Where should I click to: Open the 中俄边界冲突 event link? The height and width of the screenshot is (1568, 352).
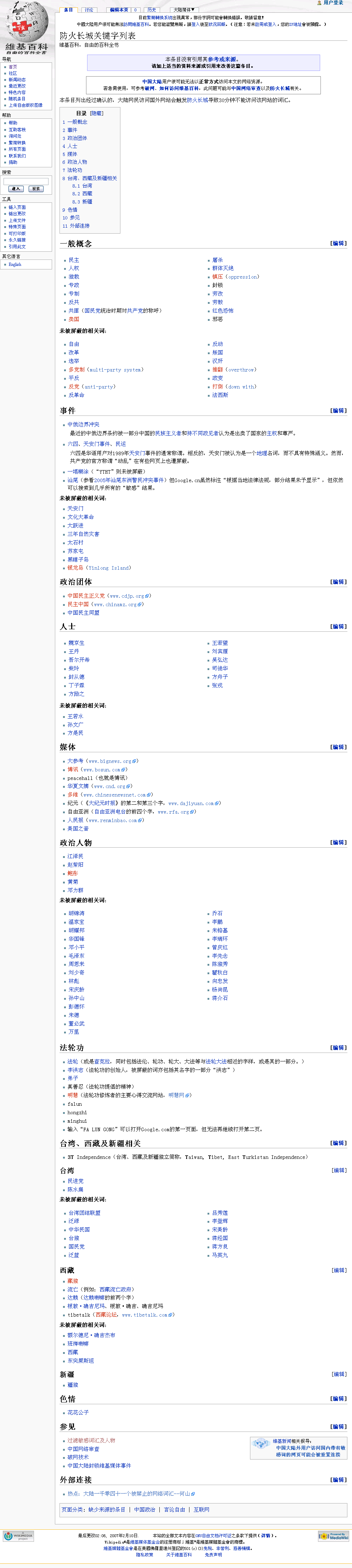83,425
